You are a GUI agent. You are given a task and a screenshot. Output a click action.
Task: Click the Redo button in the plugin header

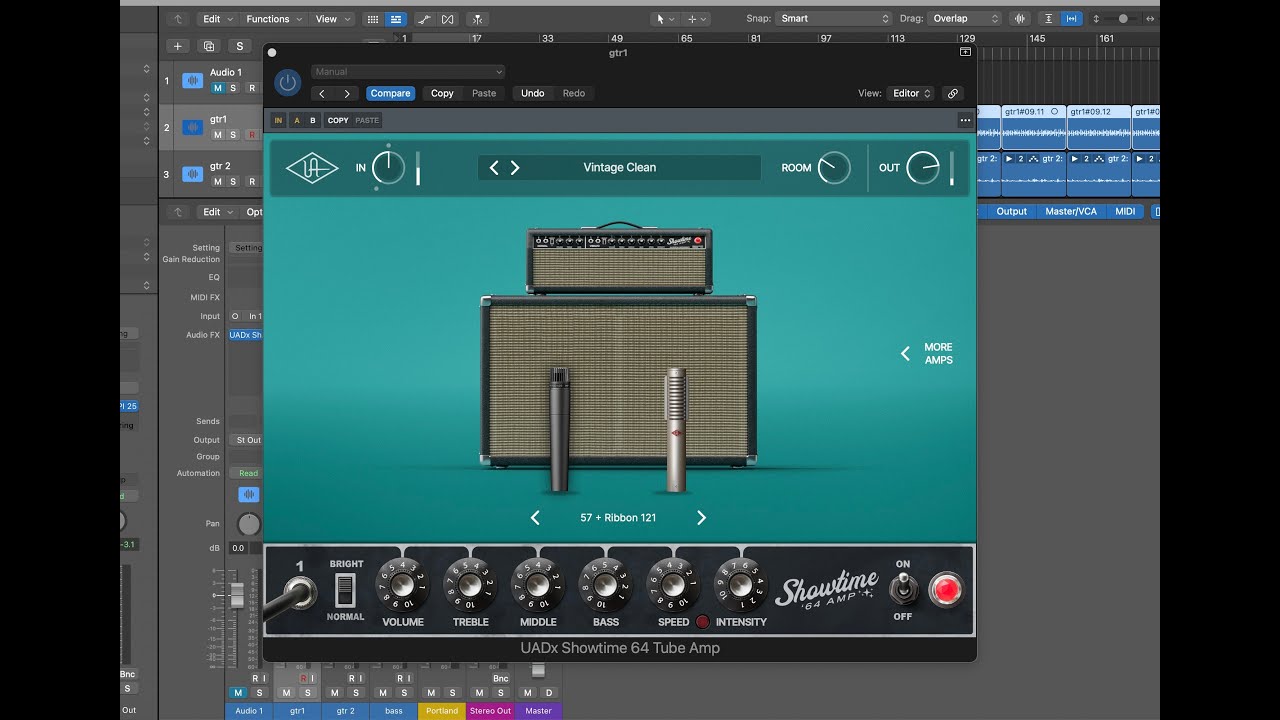click(574, 93)
